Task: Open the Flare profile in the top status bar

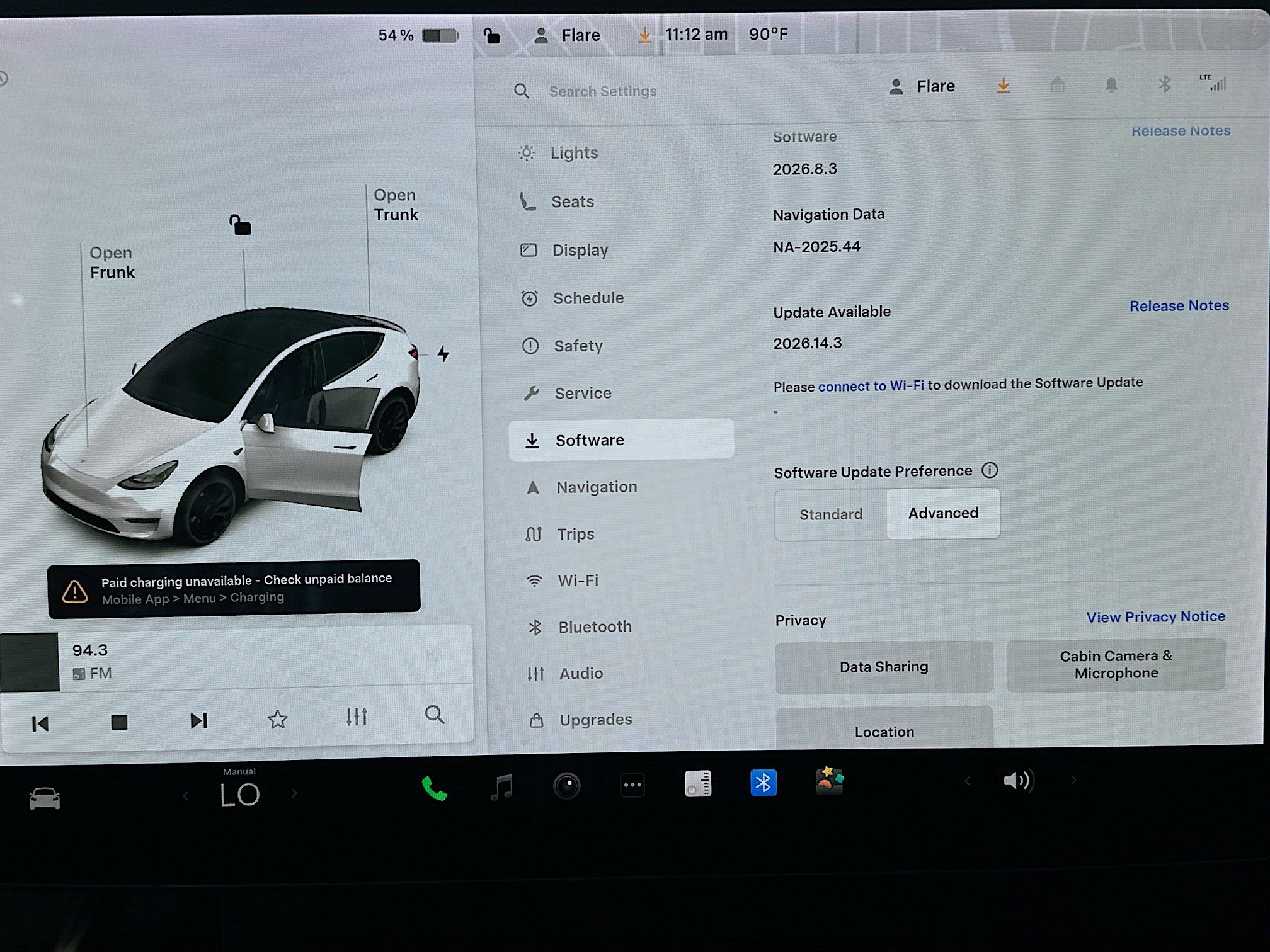Action: (x=567, y=35)
